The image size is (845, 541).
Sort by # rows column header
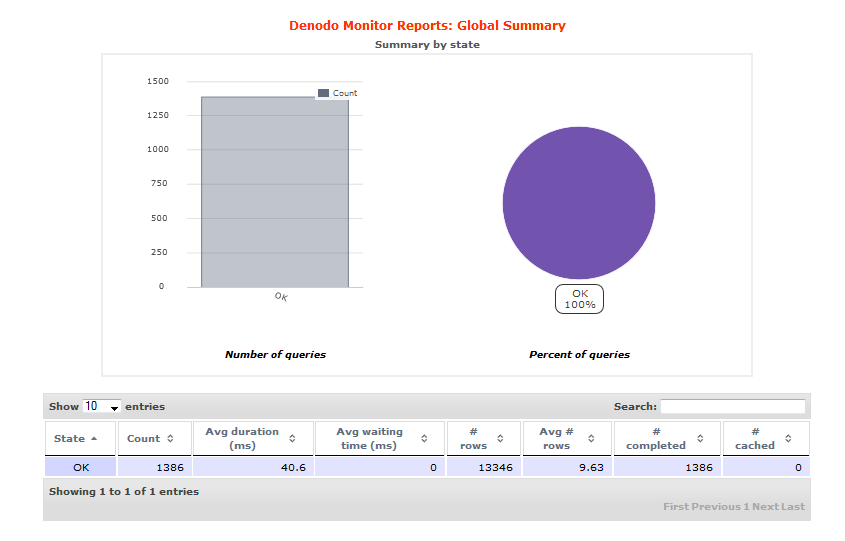pyautogui.click(x=484, y=439)
